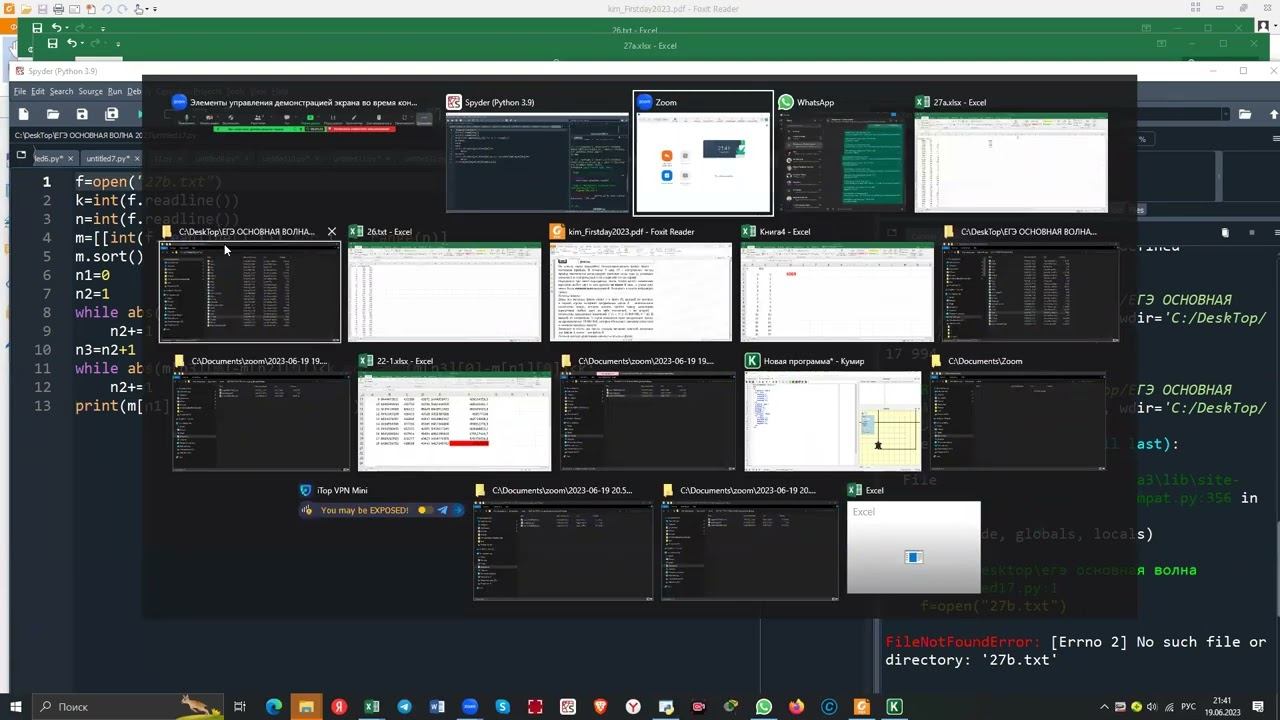Viewport: 1280px width, 720px height.
Task: Open Skype from the taskbar
Action: [x=502, y=707]
